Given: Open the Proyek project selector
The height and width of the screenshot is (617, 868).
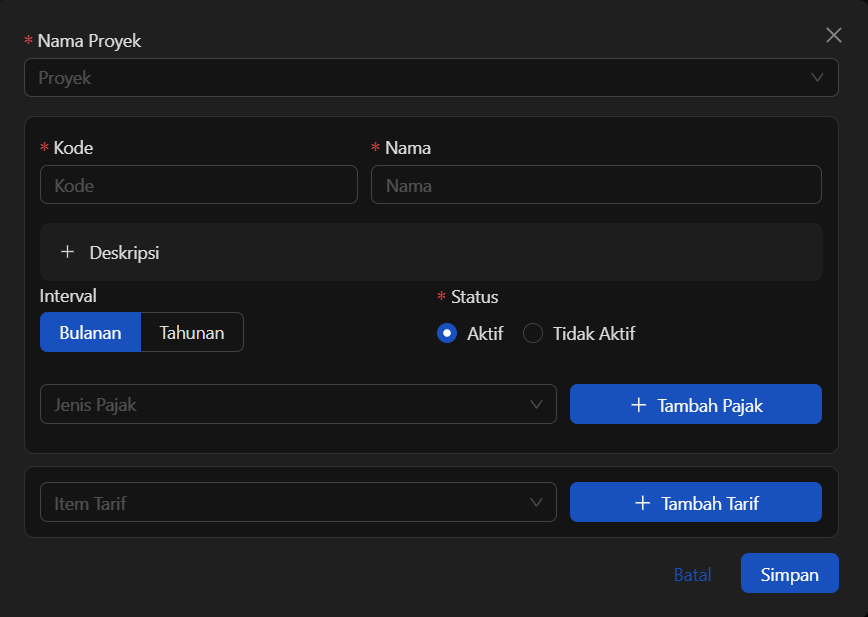Looking at the screenshot, I should pos(431,77).
